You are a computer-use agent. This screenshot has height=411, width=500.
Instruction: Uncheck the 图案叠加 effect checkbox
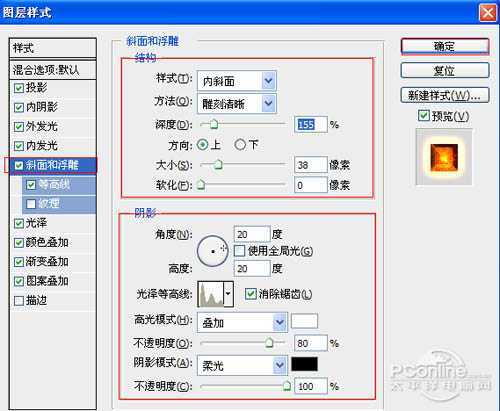[19, 281]
